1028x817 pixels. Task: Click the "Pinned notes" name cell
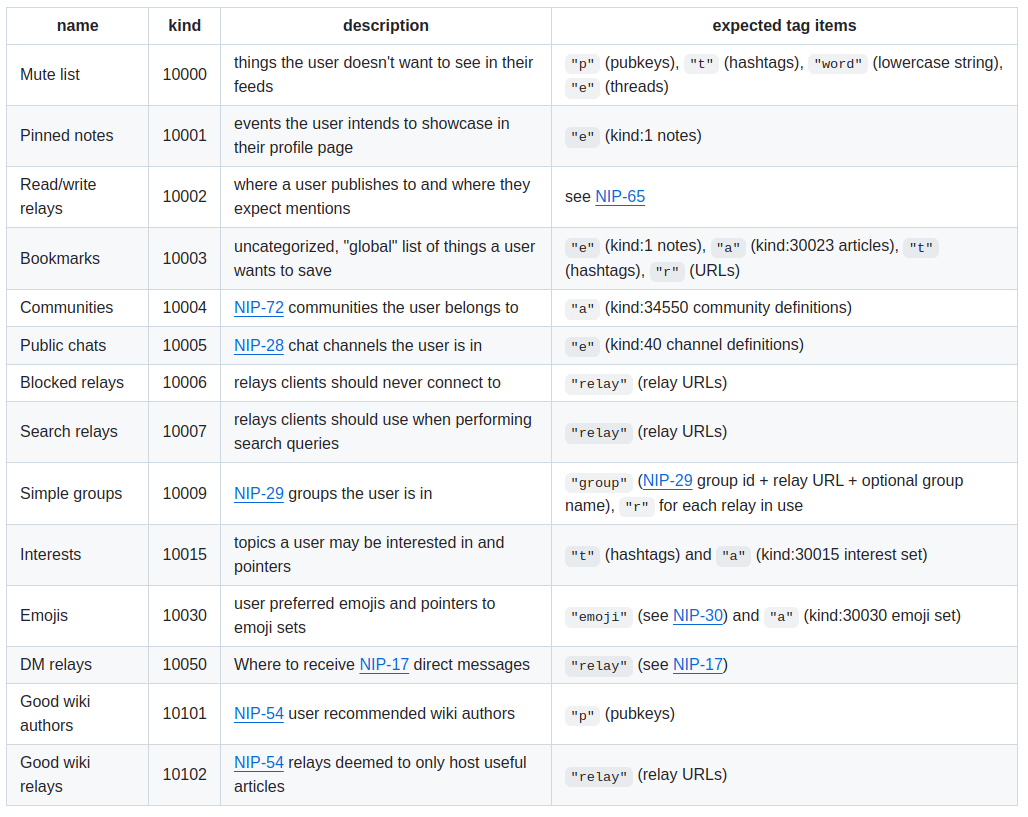[67, 135]
